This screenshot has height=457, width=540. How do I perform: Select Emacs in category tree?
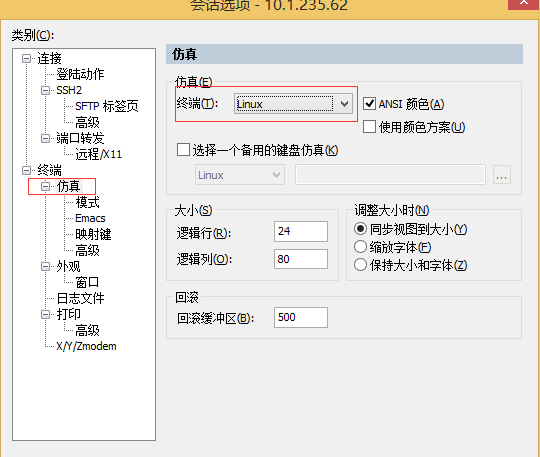pyautogui.click(x=90, y=218)
